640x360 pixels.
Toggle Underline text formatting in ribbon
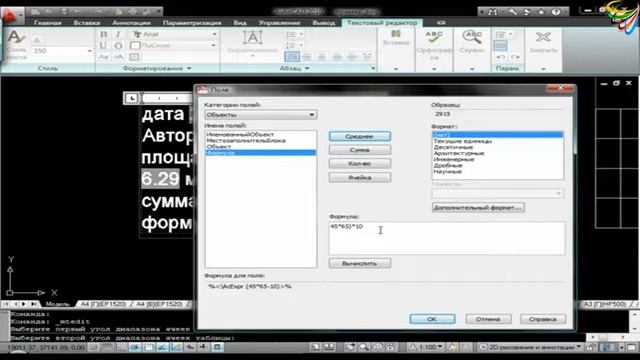click(104, 45)
